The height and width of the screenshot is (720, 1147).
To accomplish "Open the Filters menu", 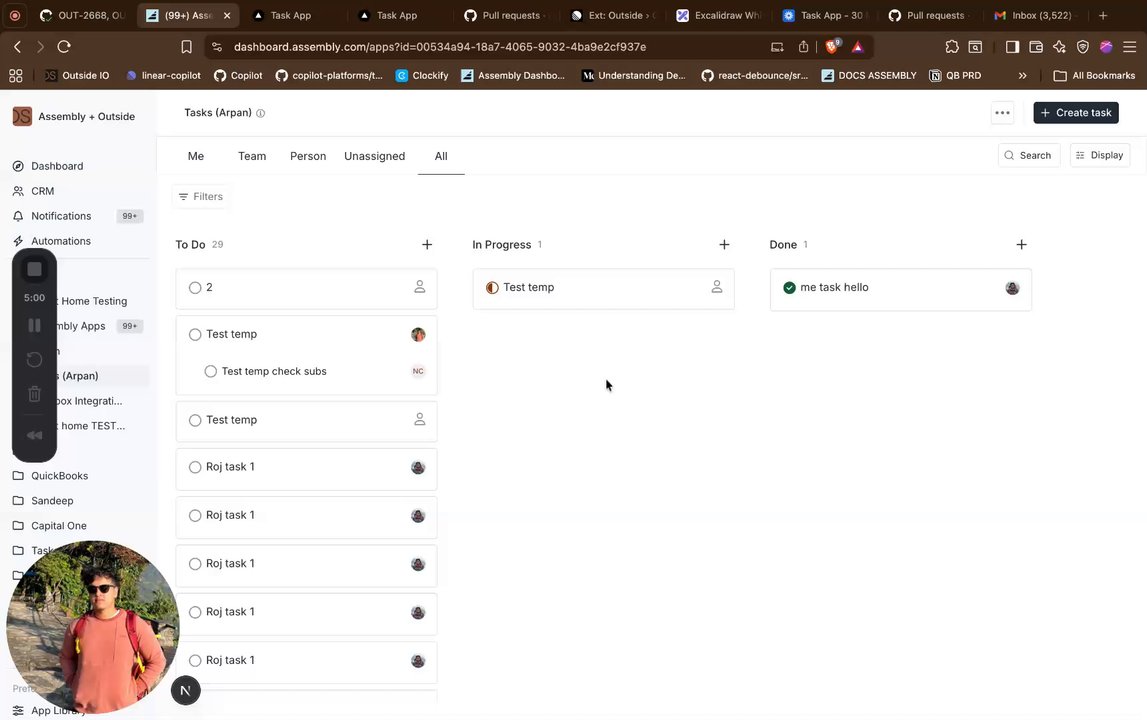I will pos(200,197).
